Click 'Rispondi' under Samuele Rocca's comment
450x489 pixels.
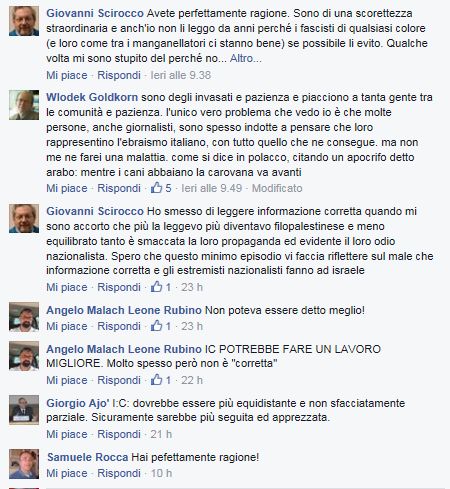click(x=119, y=473)
